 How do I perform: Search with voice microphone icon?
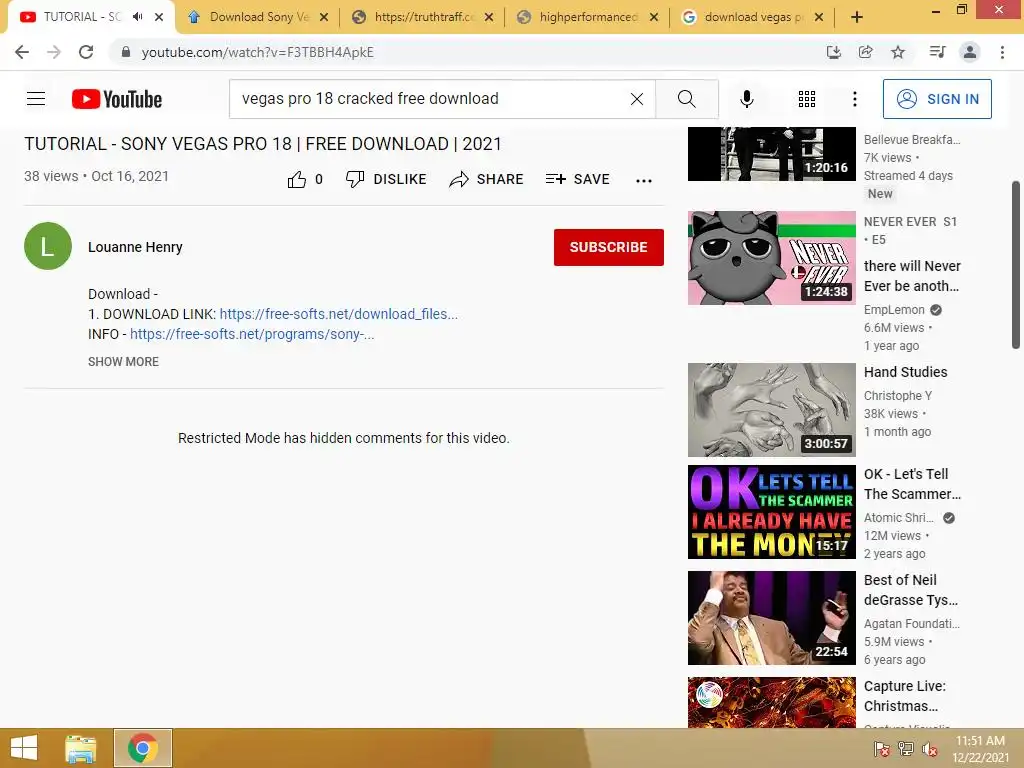coord(746,99)
